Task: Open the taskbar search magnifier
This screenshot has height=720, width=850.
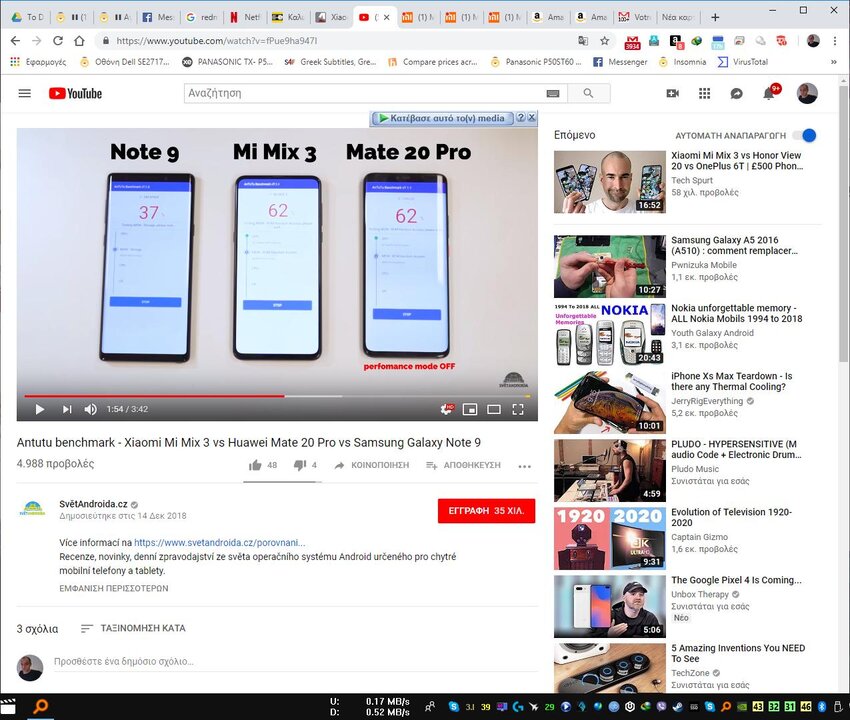Action: click(x=41, y=706)
